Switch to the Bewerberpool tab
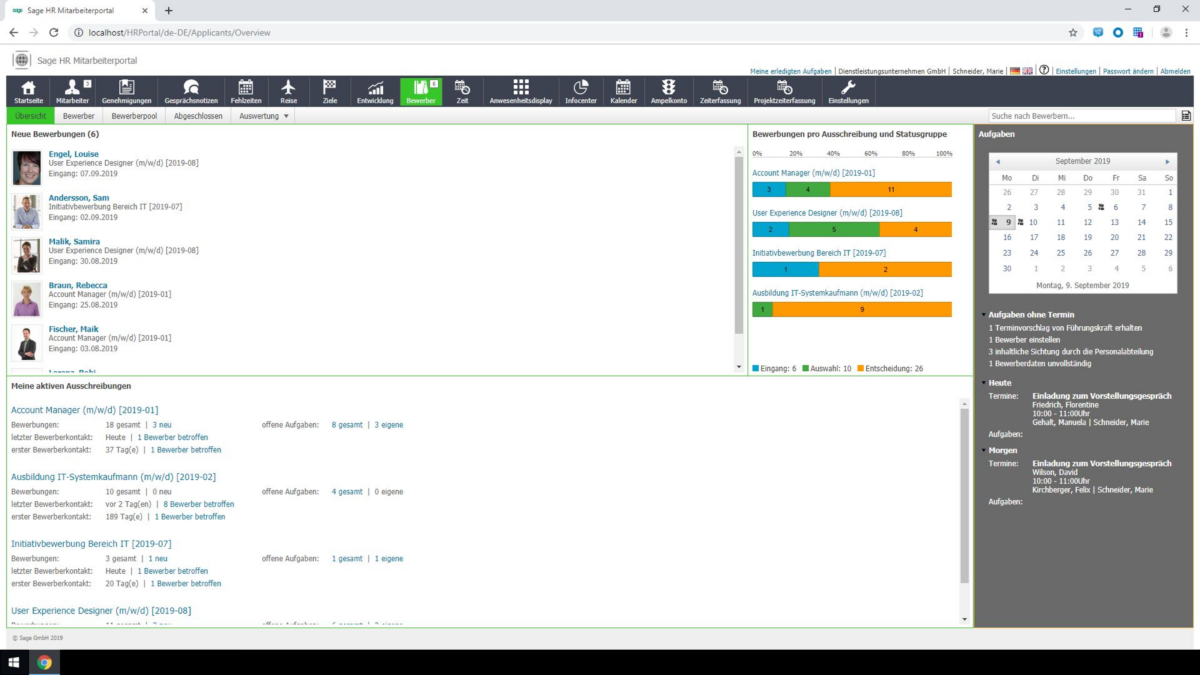Screen dimensions: 1200x675 133,116
